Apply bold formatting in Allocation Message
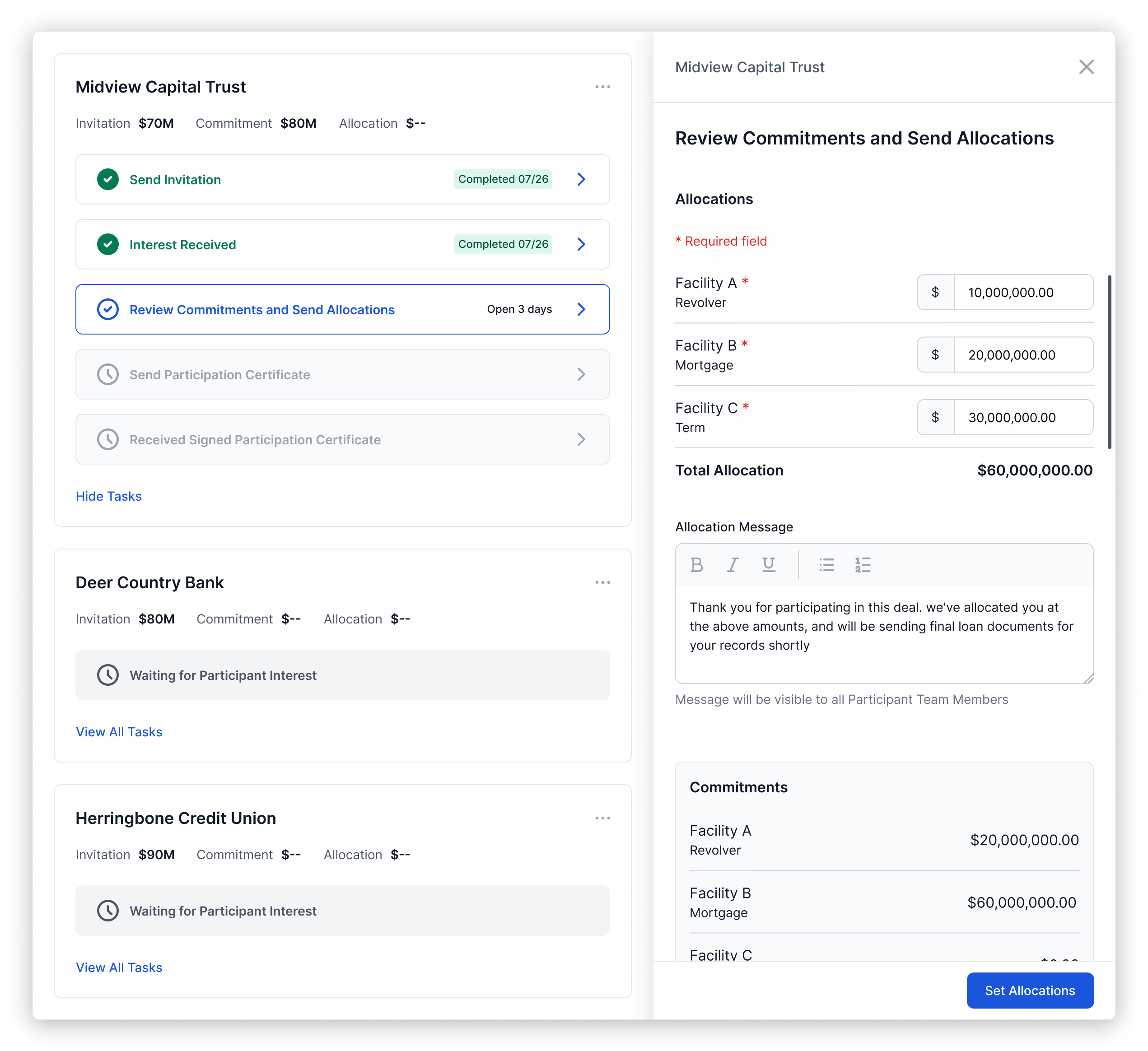This screenshot has width=1148, height=1051. point(696,565)
